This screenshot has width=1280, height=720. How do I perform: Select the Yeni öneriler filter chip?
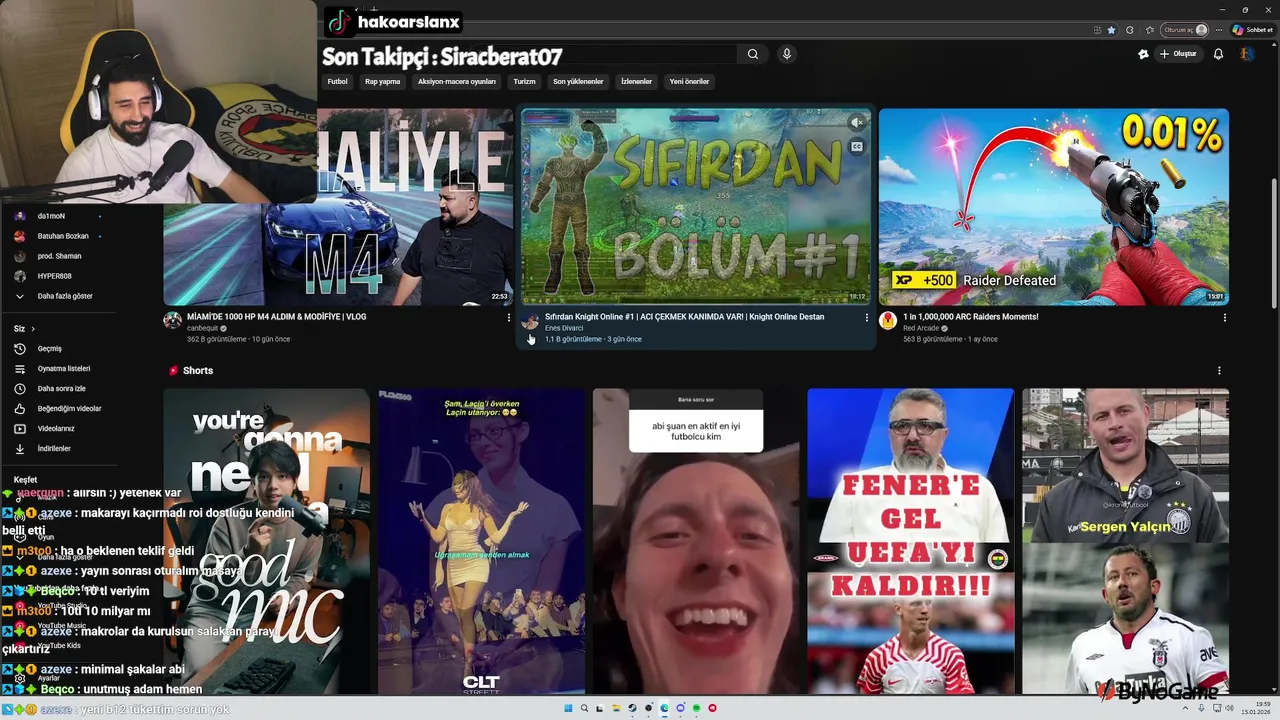click(689, 81)
